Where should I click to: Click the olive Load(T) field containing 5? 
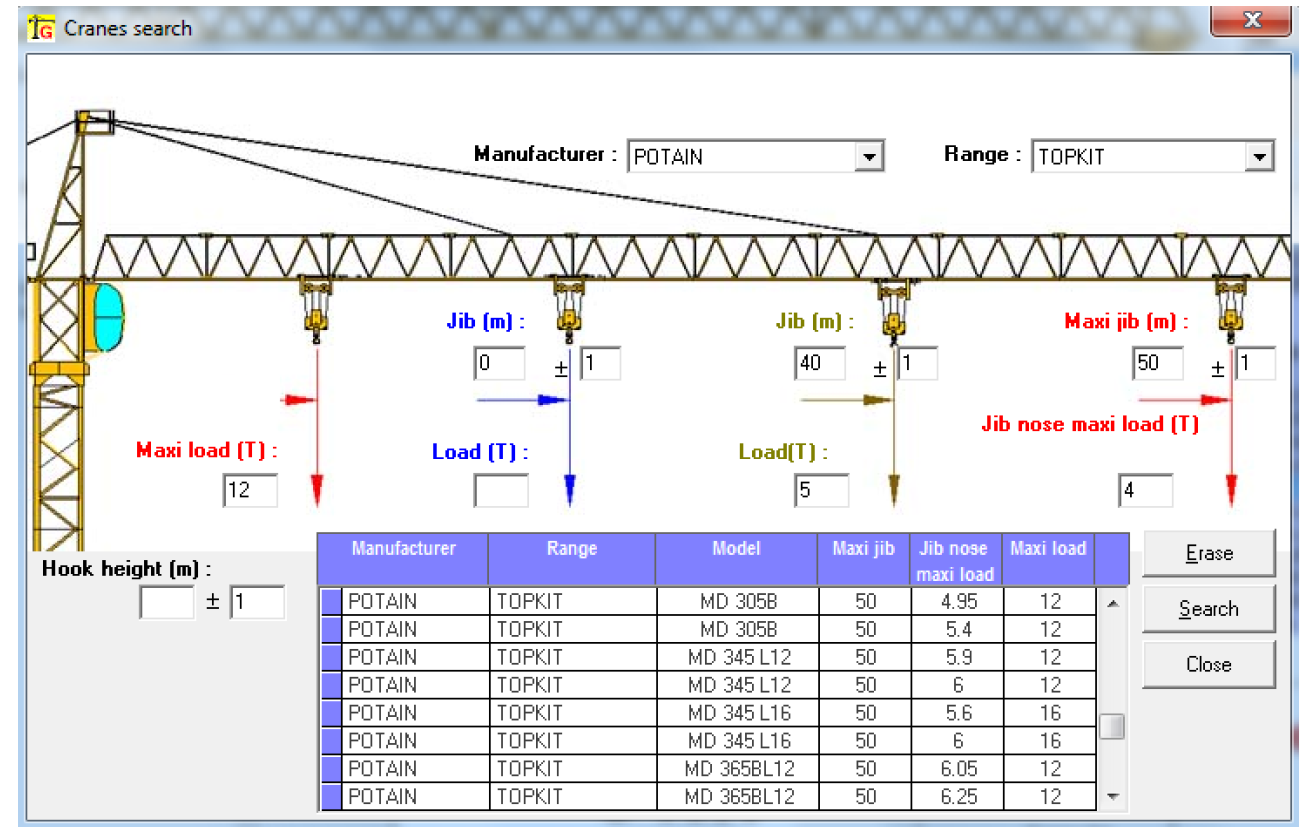(x=822, y=491)
